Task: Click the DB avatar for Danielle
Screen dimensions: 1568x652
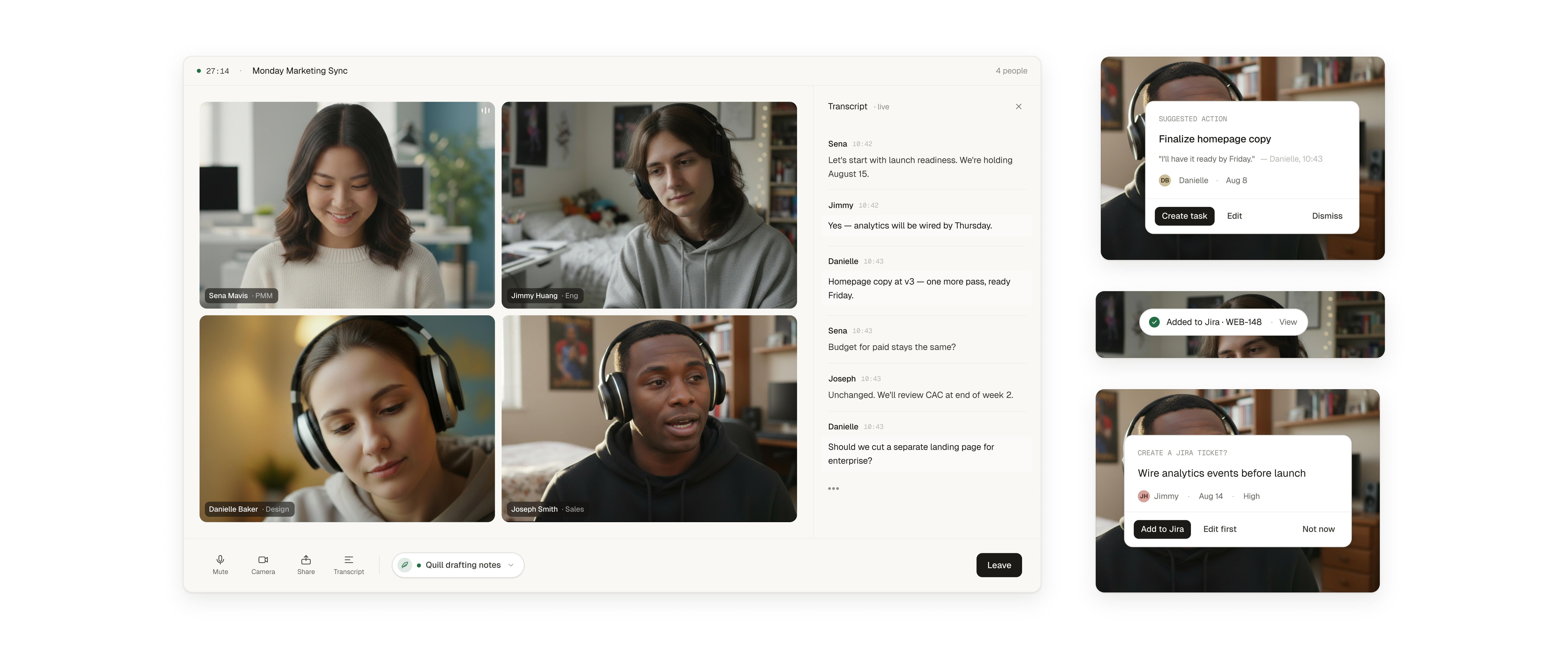Action: point(1164,181)
